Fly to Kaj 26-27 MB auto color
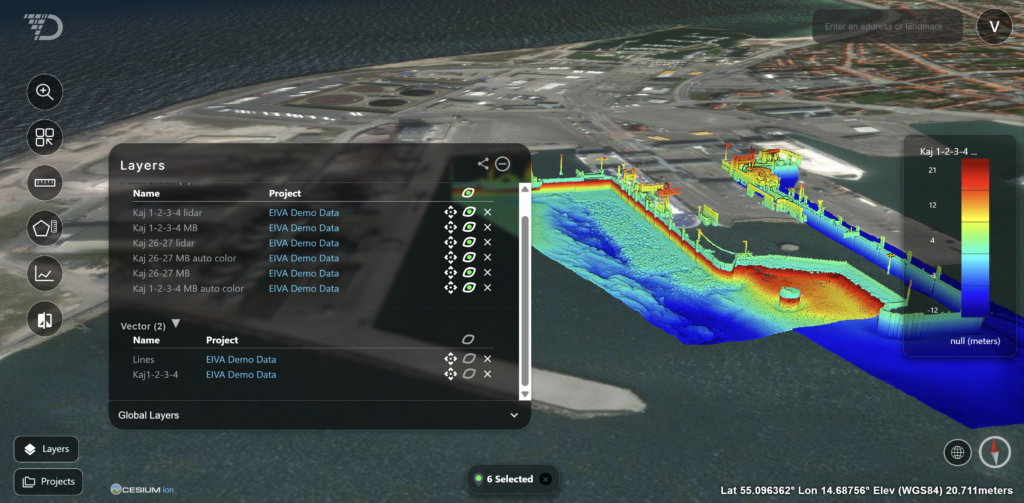The height and width of the screenshot is (503, 1024). pos(450,257)
